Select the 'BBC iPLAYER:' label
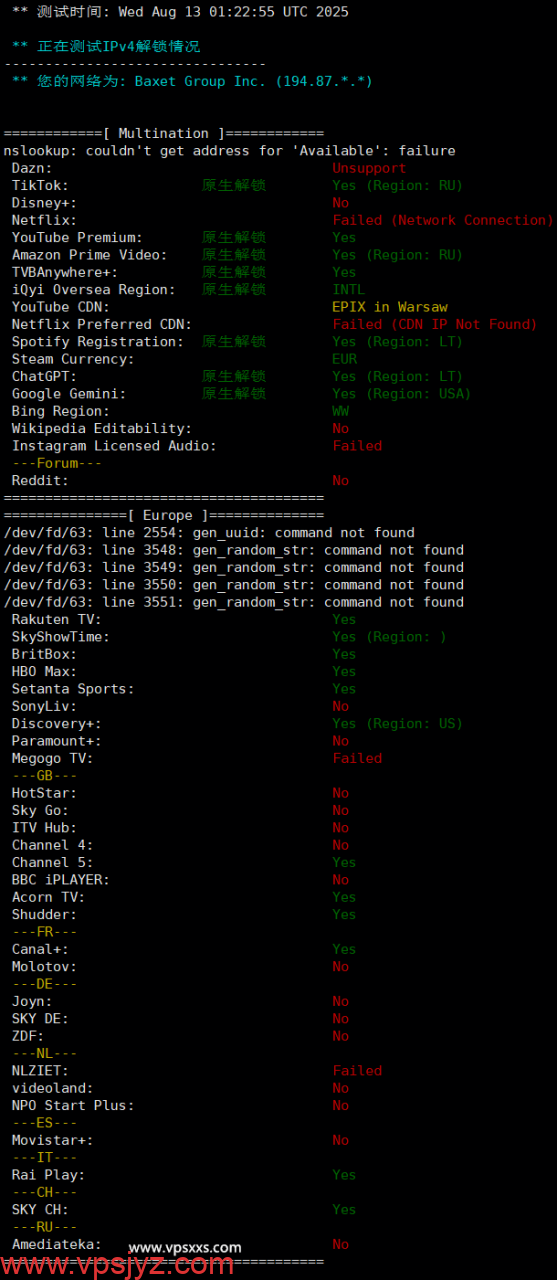The width and height of the screenshot is (557, 1280). 61,880
